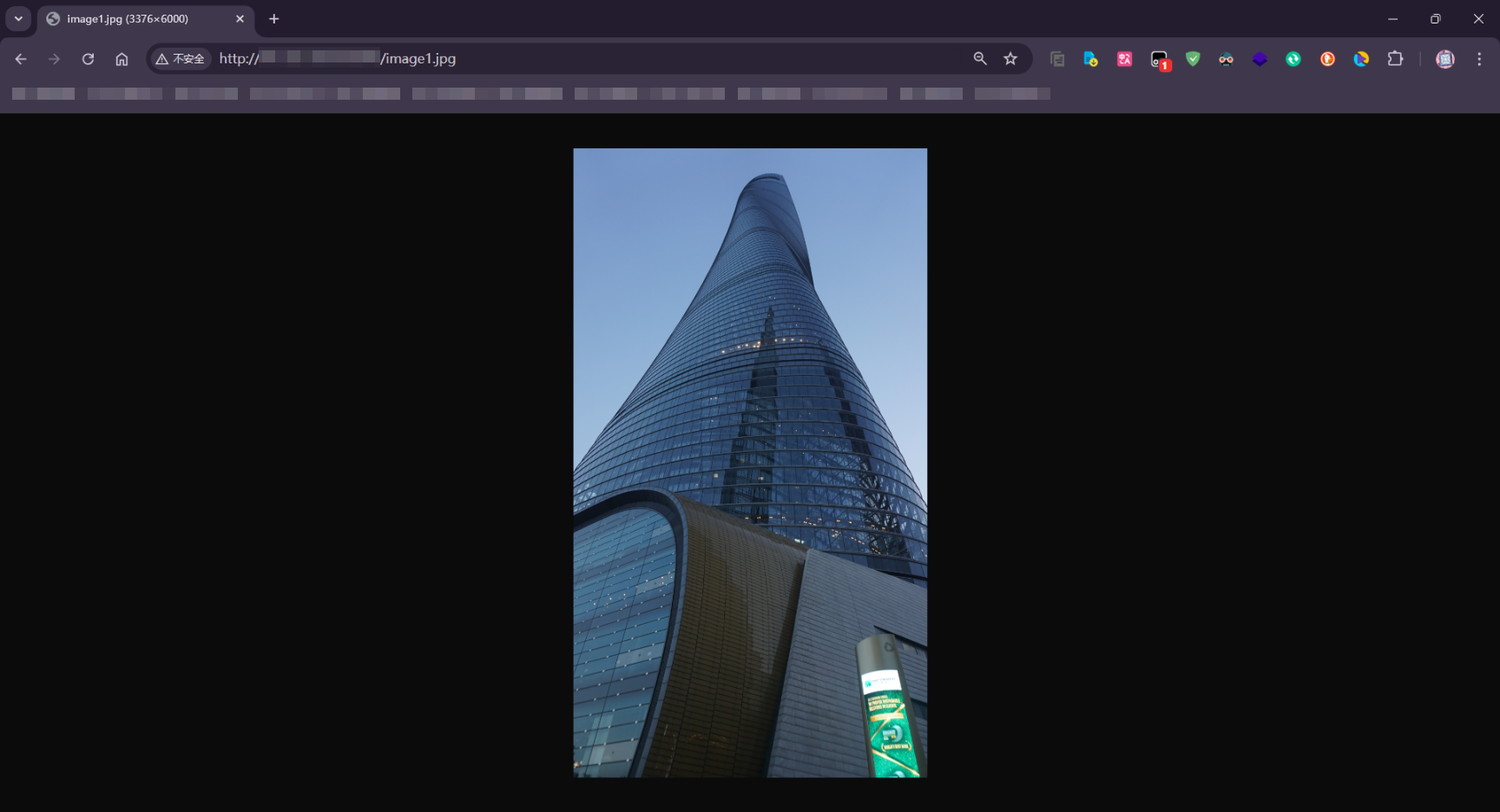Click the "不安全" site security indicator
This screenshot has width=1500, height=812.
coord(181,59)
